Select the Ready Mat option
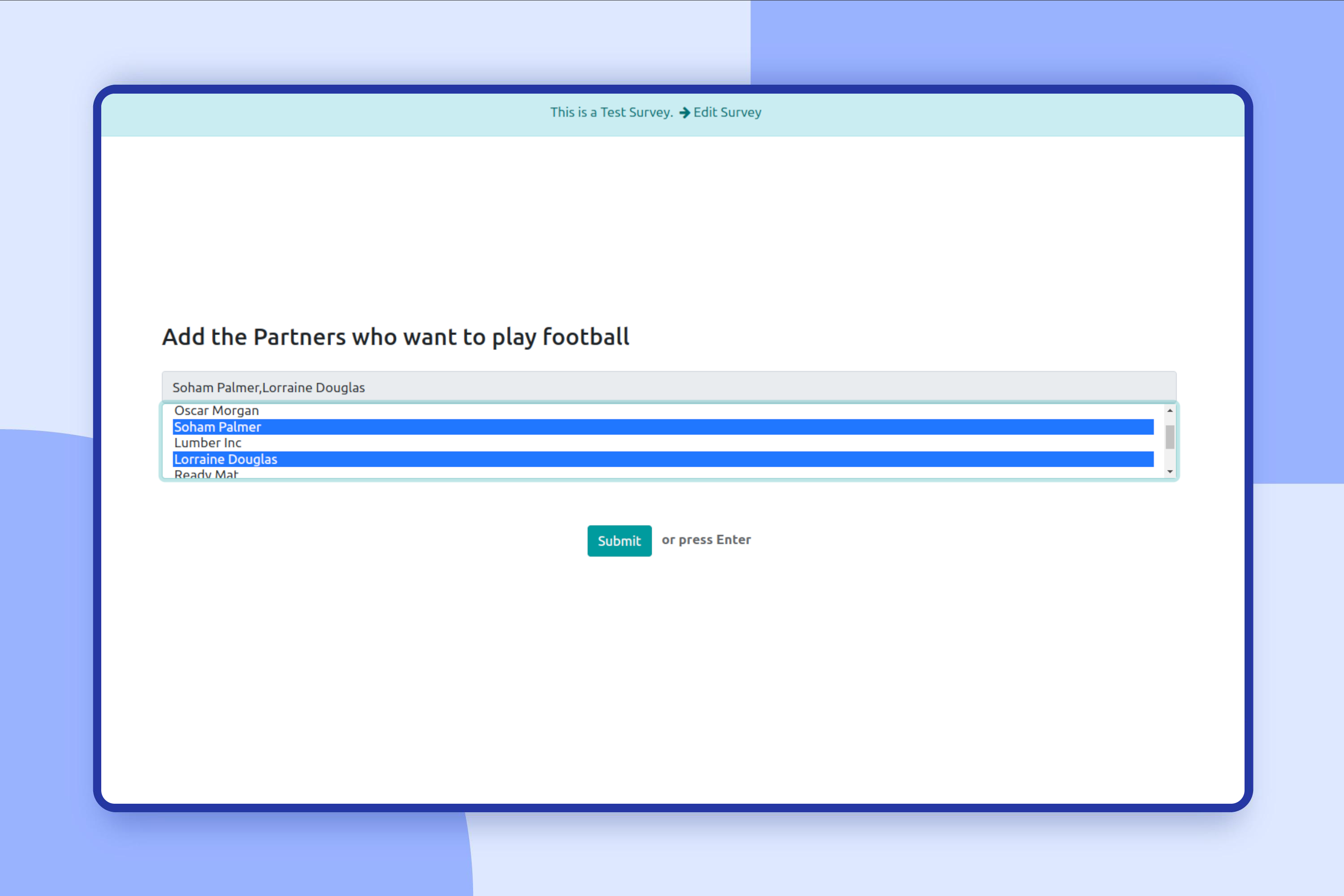Viewport: 1344px width, 896px height. (206, 474)
